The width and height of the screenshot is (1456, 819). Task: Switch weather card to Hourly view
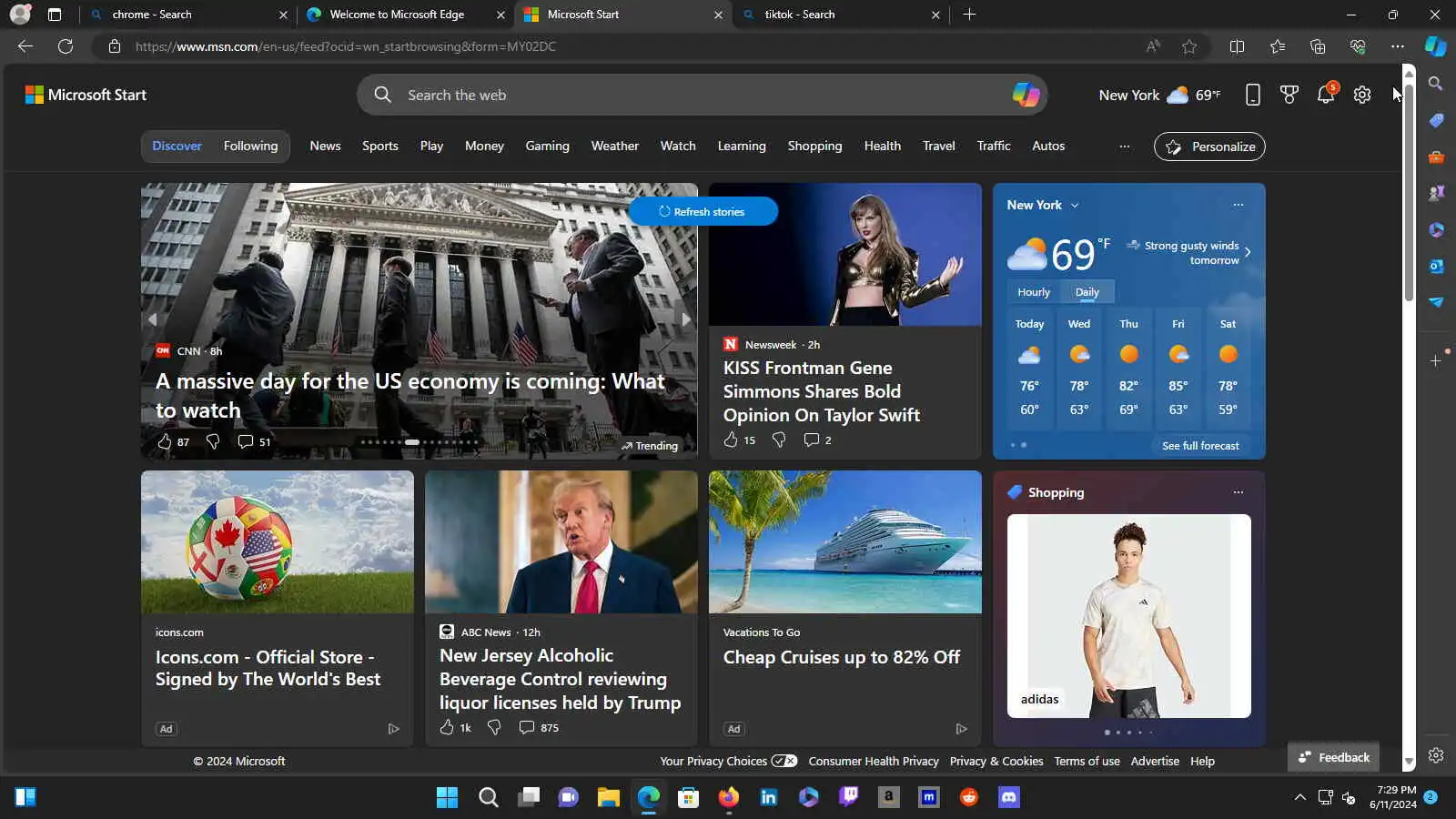pyautogui.click(x=1034, y=292)
